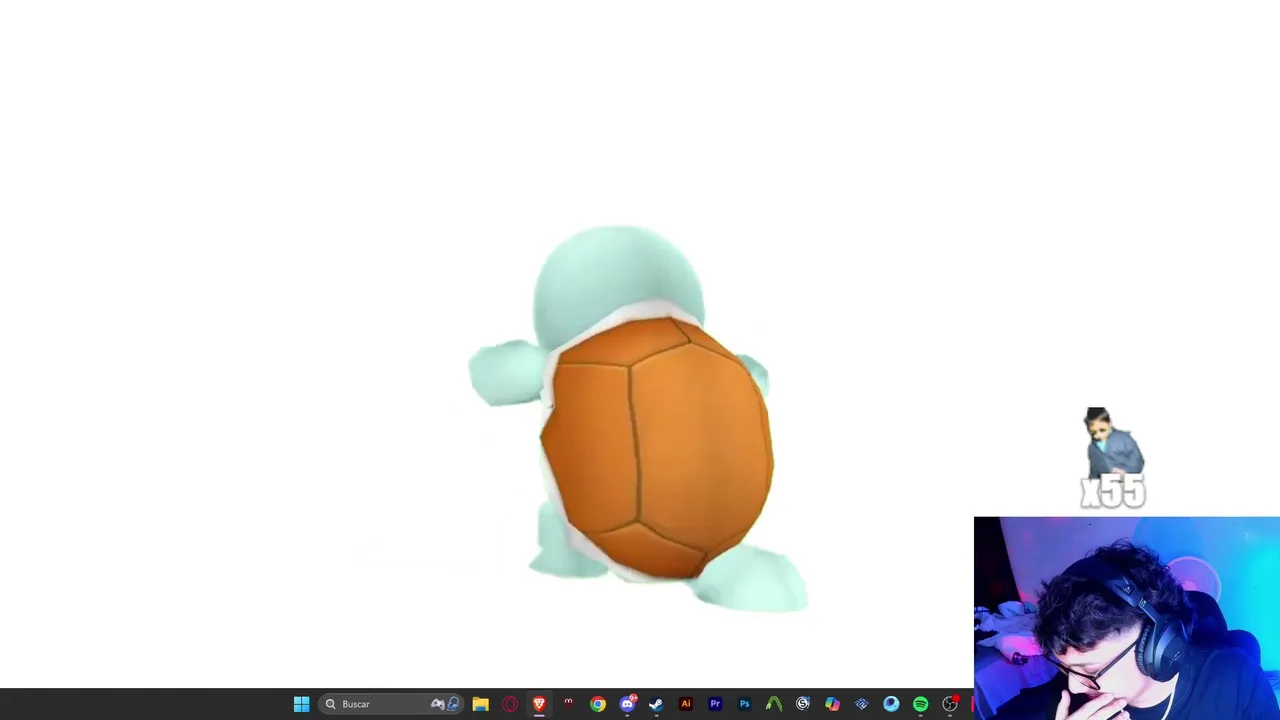Open Google Chrome from taskbar
Viewport: 1280px width, 720px height.
coord(598,704)
